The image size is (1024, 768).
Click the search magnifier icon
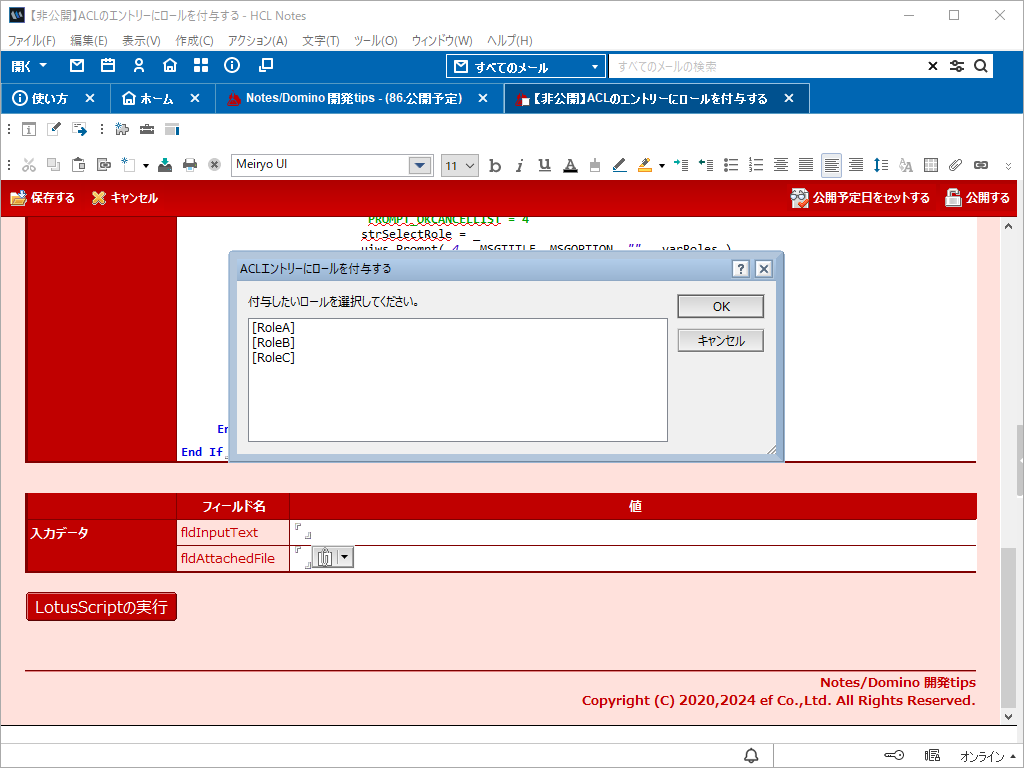pyautogui.click(x=981, y=66)
